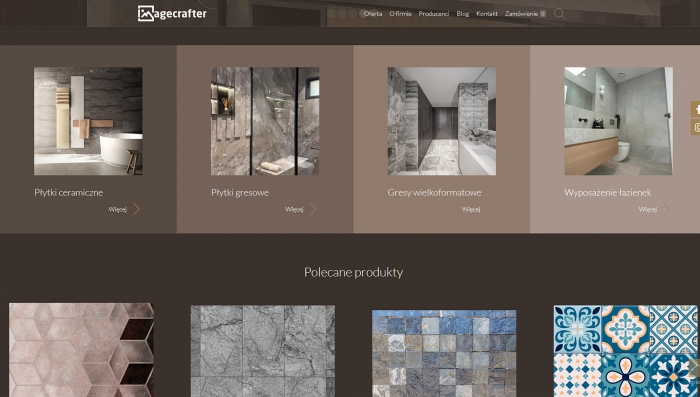
Task: Click the arrow next to Płytki gresowe Więcej
Action: [x=313, y=209]
